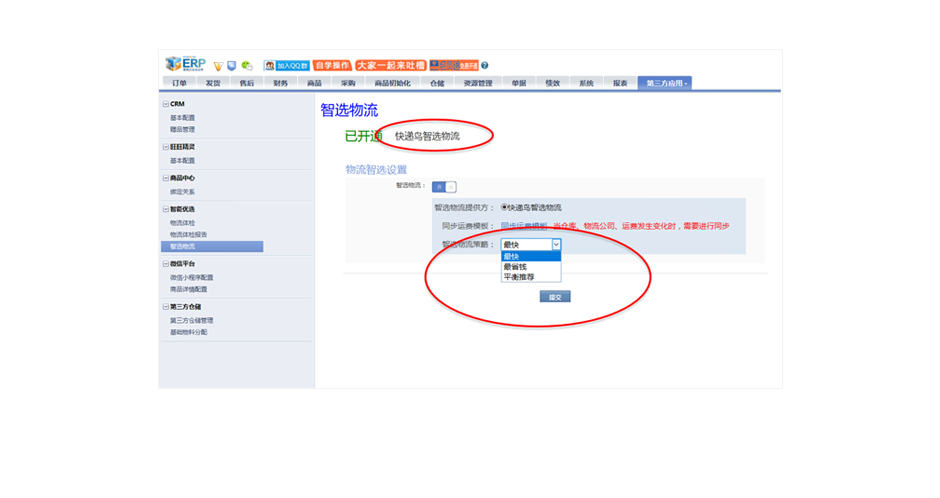Choose 最省钱 in the strategy list
The height and width of the screenshot is (498, 940).
(x=531, y=267)
